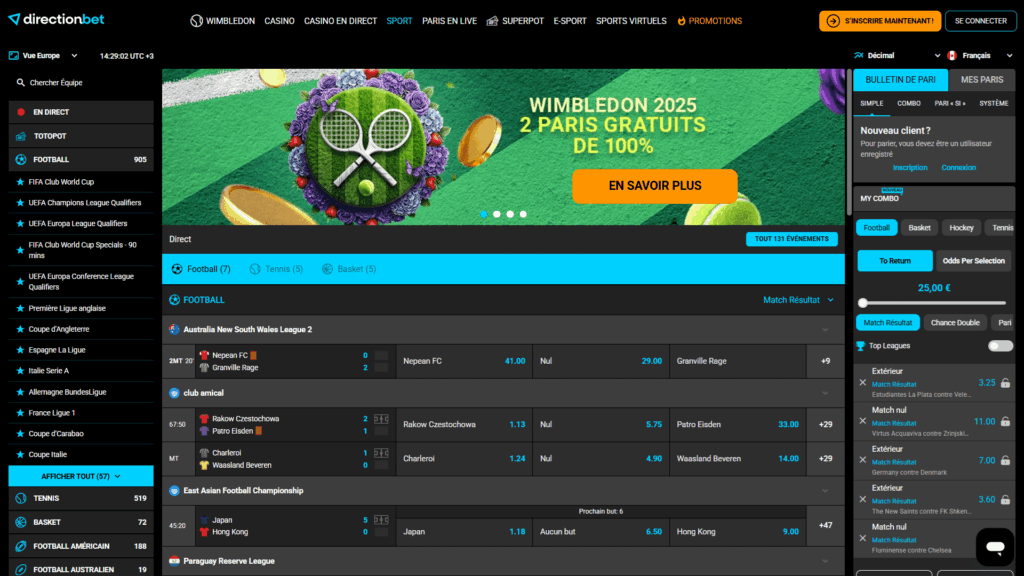The width and height of the screenshot is (1024, 576).
Task: Click the stake amount slider handle
Action: pyautogui.click(x=863, y=303)
